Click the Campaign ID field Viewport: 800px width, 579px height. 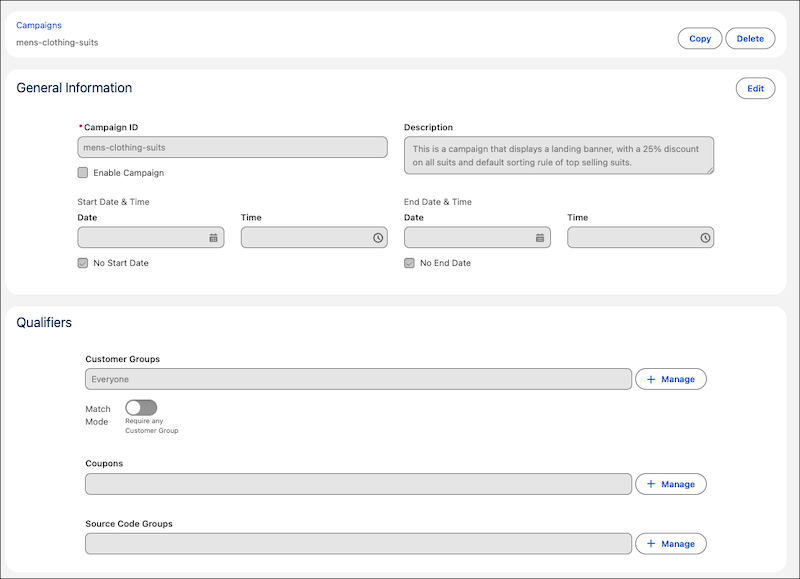pos(232,147)
